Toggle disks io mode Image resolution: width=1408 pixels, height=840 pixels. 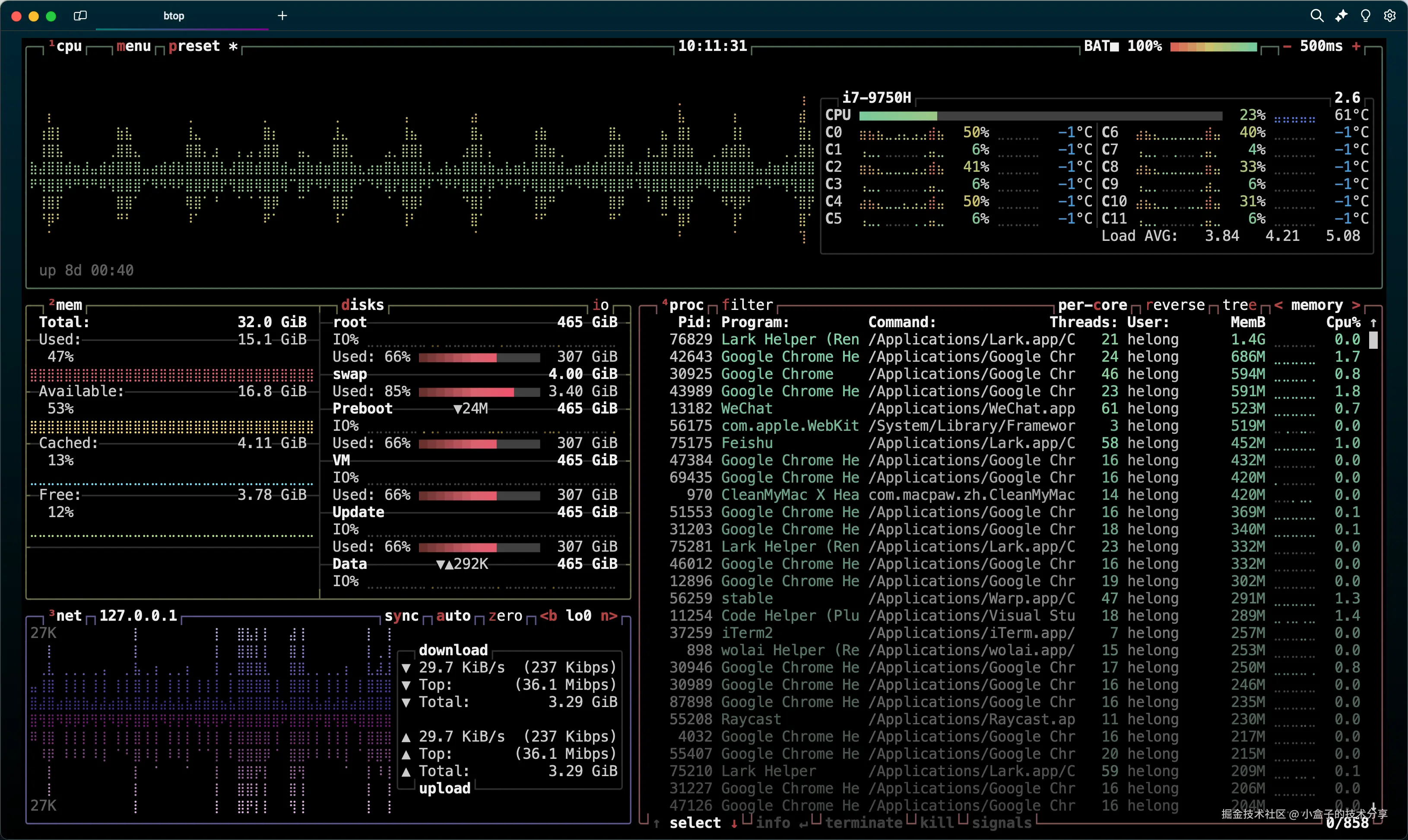coord(600,305)
